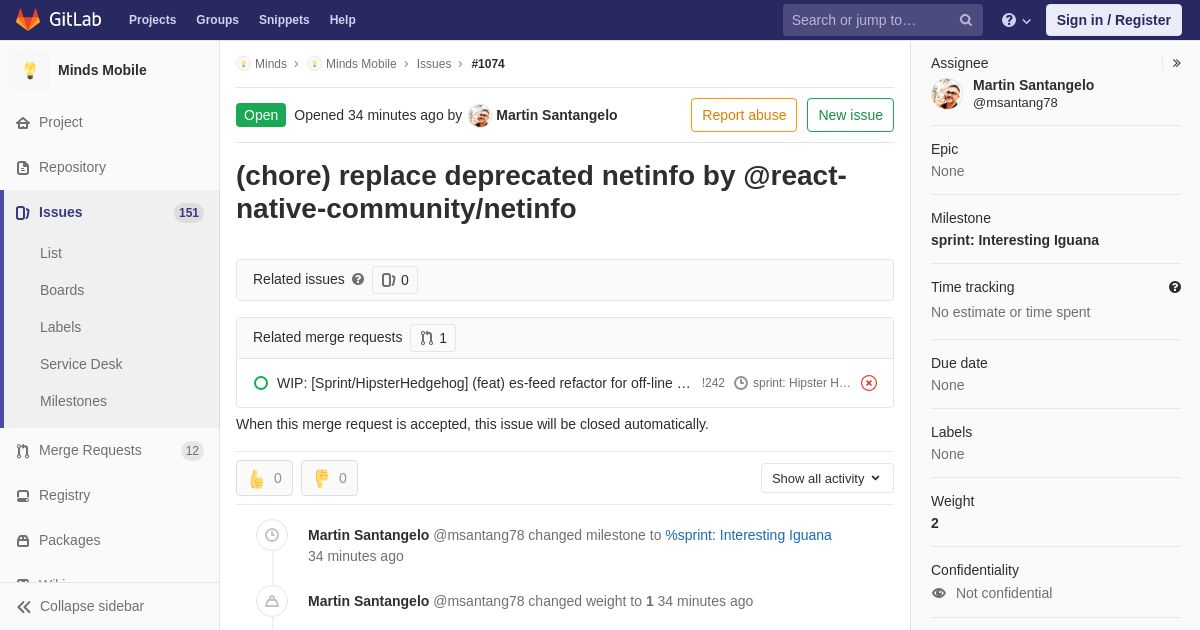Click author avatar next to Opened text
Image resolution: width=1200 pixels, height=630 pixels.
[x=480, y=116]
